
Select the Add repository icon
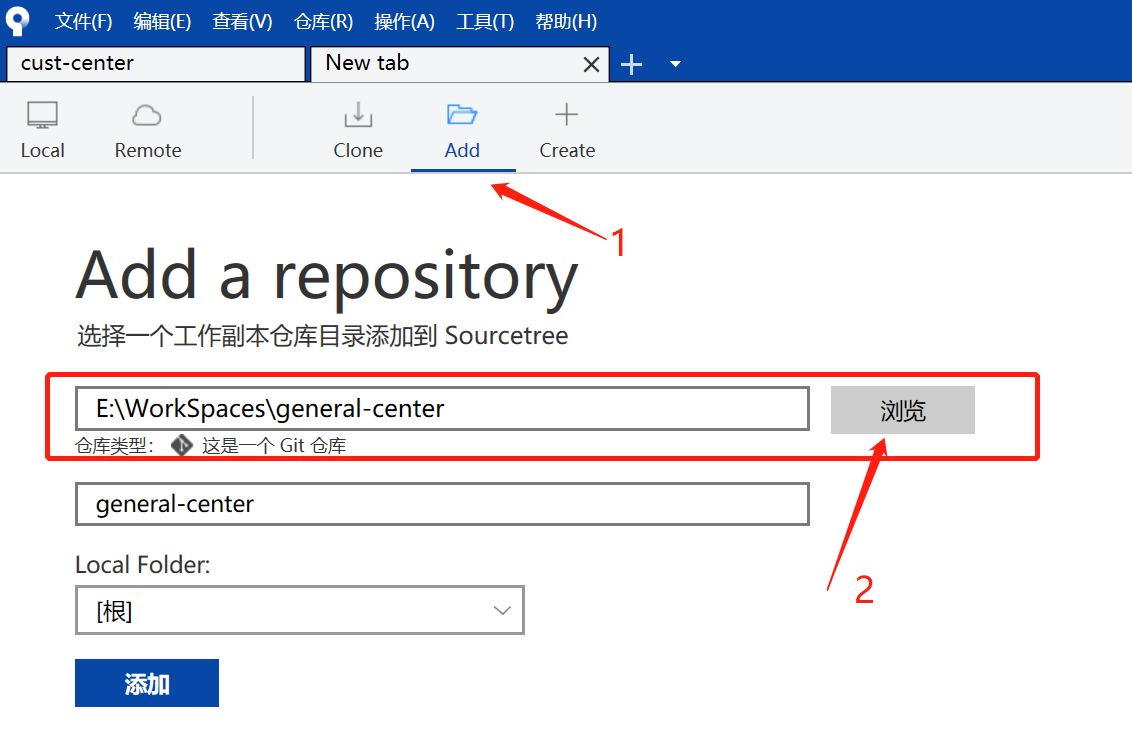[462, 128]
